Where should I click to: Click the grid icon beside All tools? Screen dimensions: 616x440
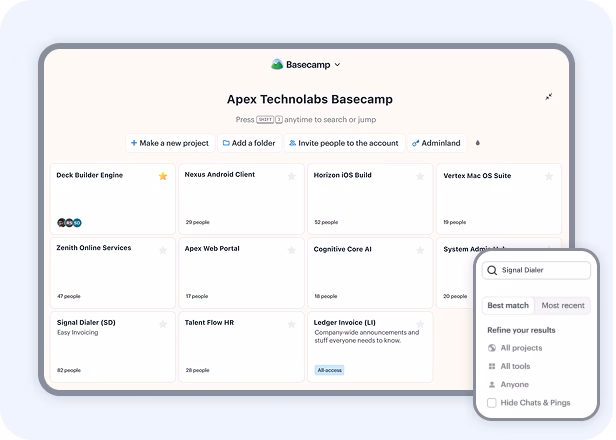coord(491,366)
